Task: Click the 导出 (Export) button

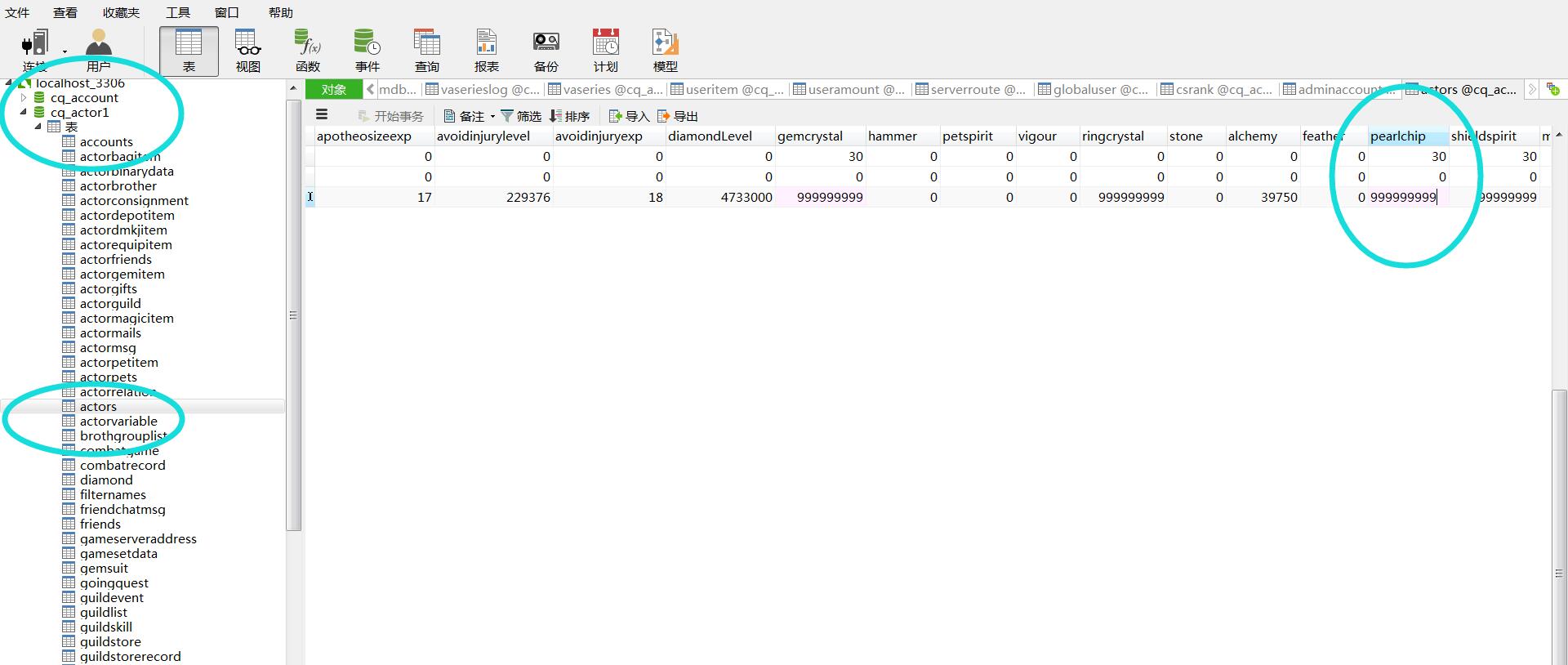Action: pyautogui.click(x=678, y=116)
